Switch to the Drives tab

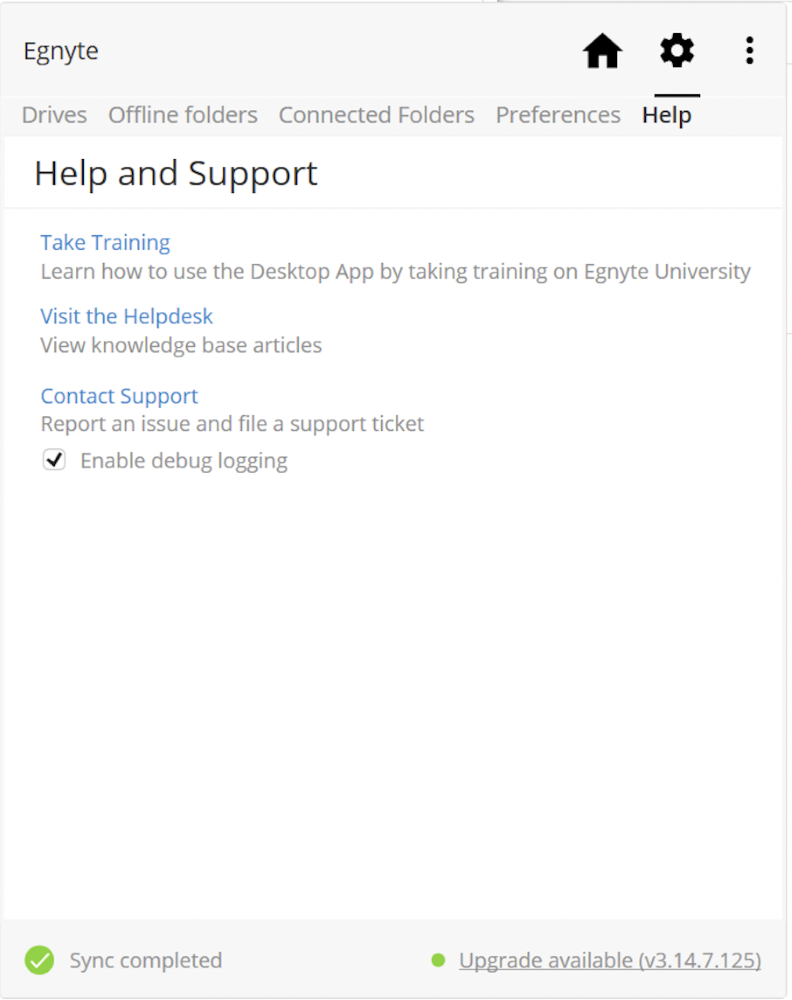53,115
